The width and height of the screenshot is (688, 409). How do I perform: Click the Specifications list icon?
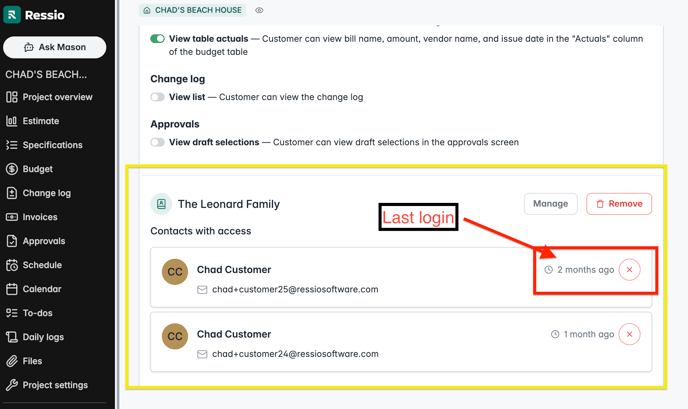tap(12, 145)
